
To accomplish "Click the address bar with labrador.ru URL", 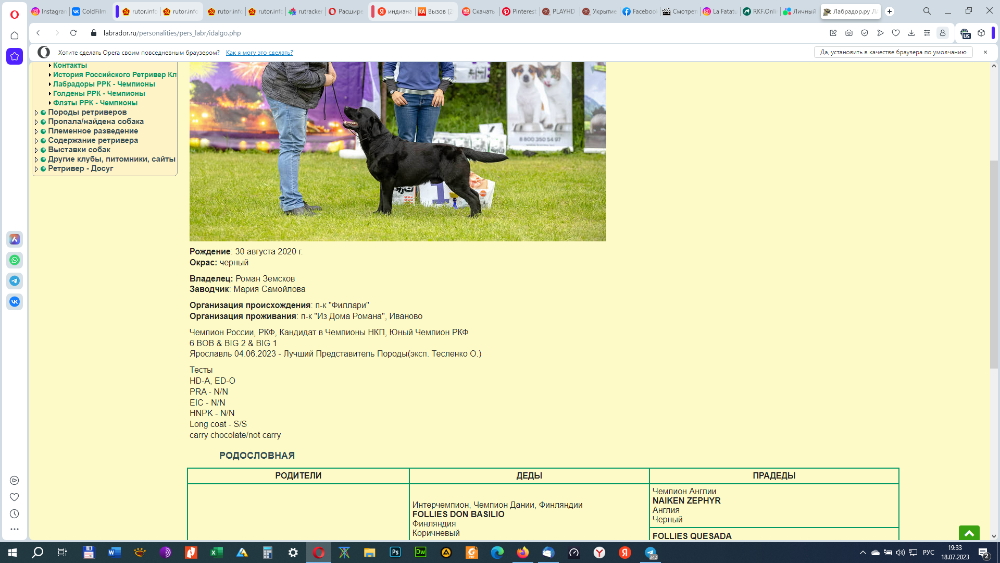I will coord(400,33).
